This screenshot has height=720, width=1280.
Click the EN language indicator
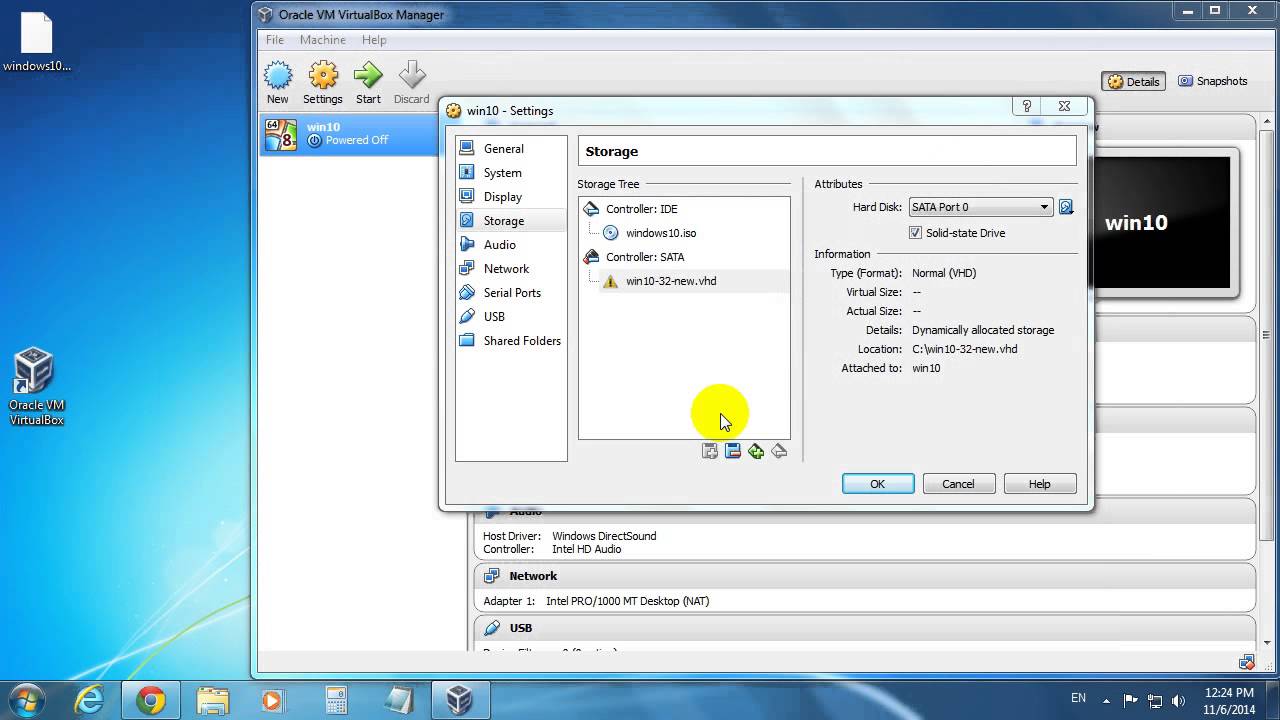click(x=1078, y=698)
